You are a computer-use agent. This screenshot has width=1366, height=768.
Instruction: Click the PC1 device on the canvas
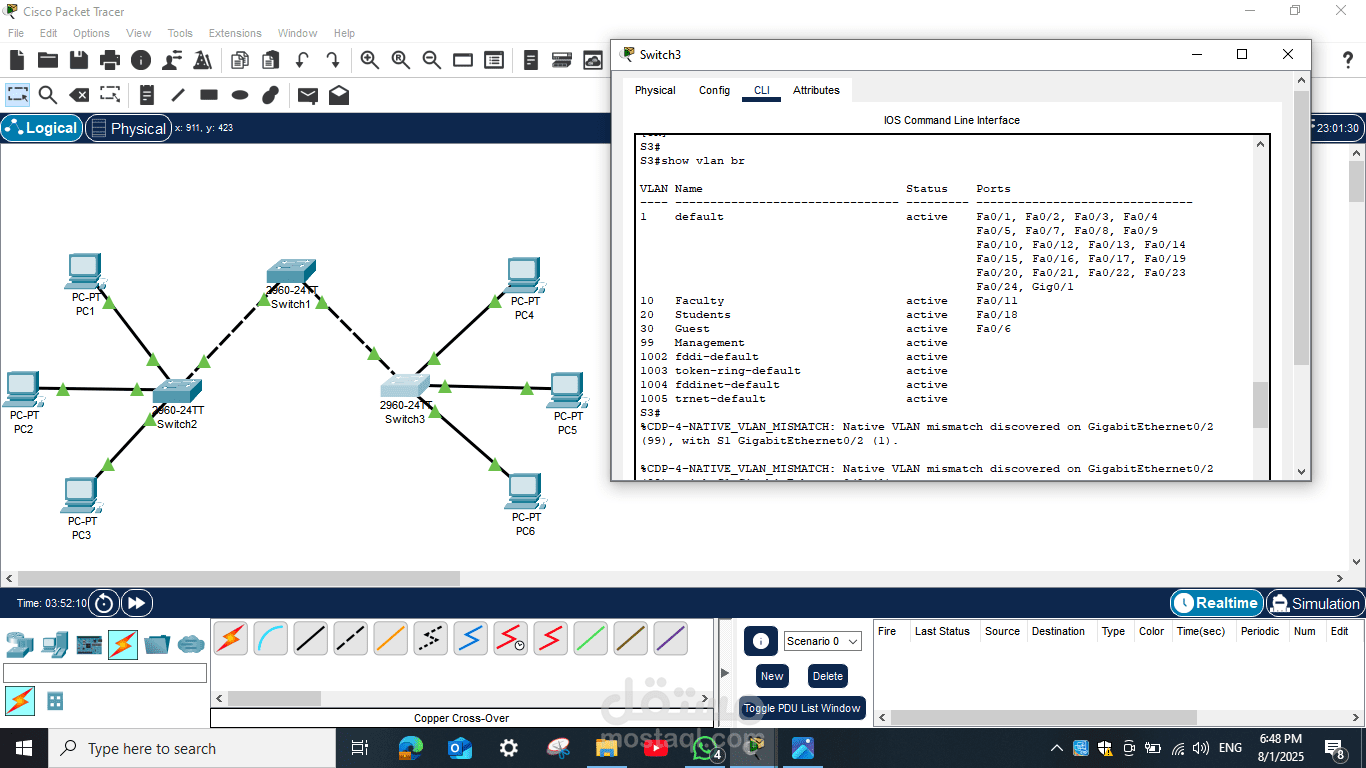(85, 270)
